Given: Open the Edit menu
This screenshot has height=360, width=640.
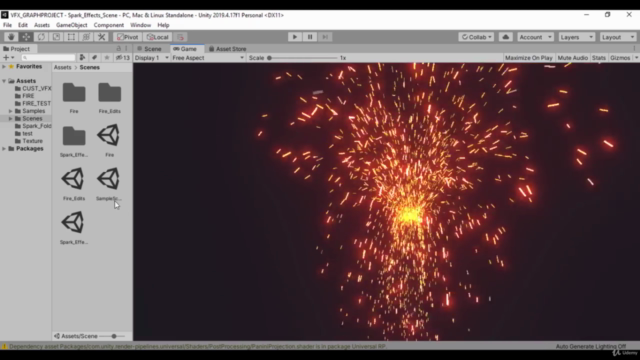Looking at the screenshot, I should point(23,25).
